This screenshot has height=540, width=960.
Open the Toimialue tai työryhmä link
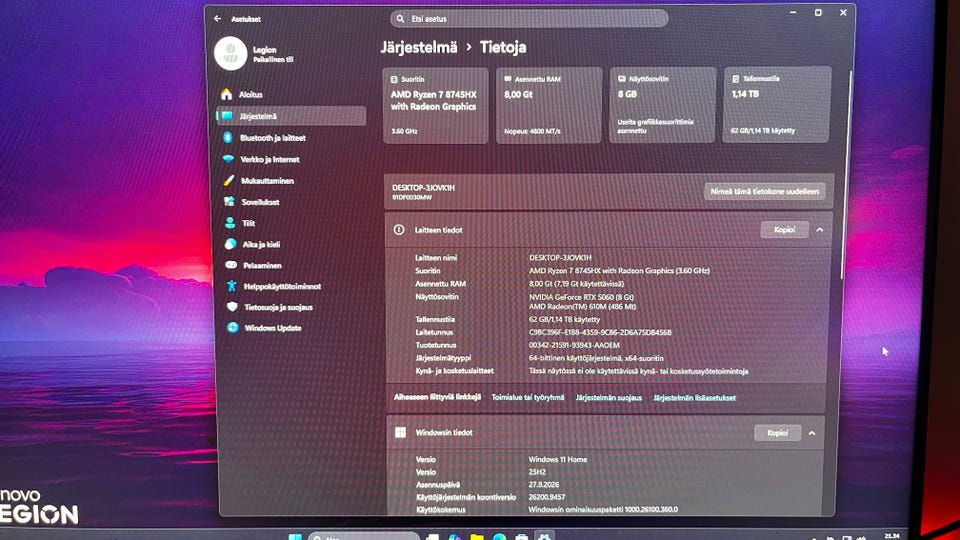[x=528, y=397]
